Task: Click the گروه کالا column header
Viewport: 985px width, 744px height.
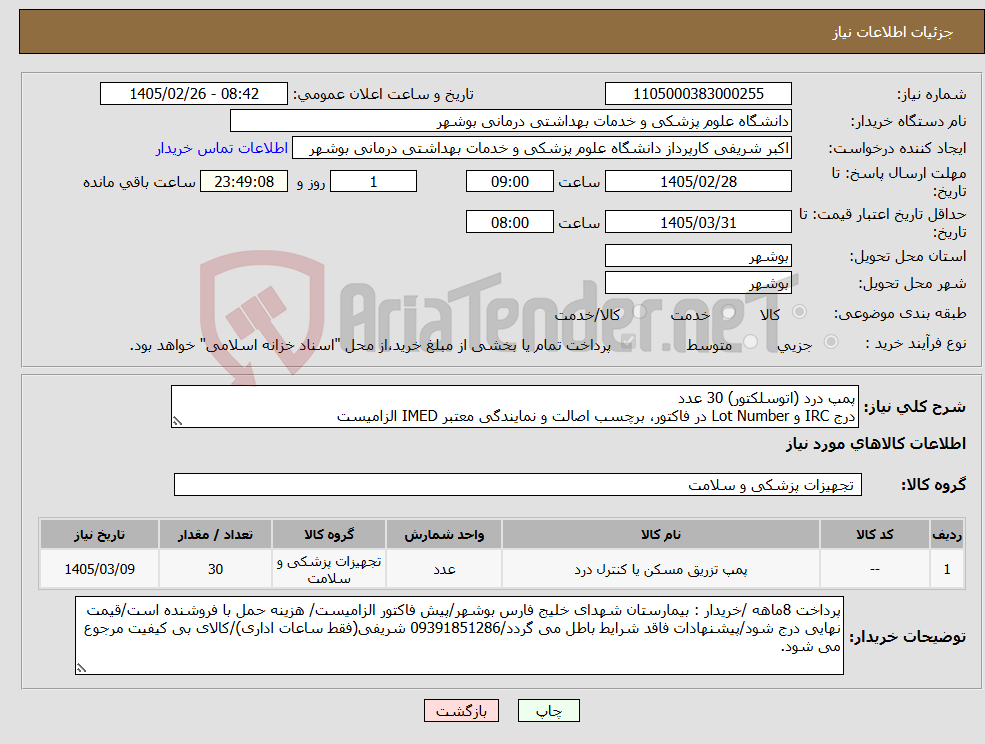Action: click(x=329, y=534)
